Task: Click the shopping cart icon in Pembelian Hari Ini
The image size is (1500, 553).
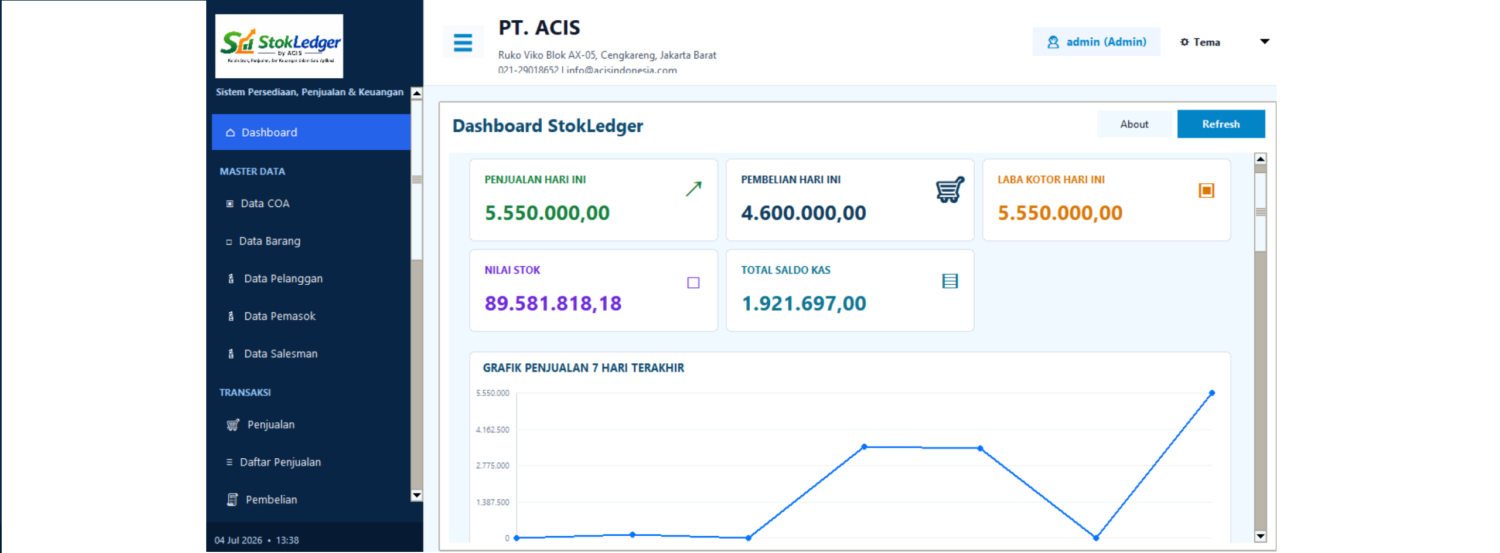Action: point(949,190)
